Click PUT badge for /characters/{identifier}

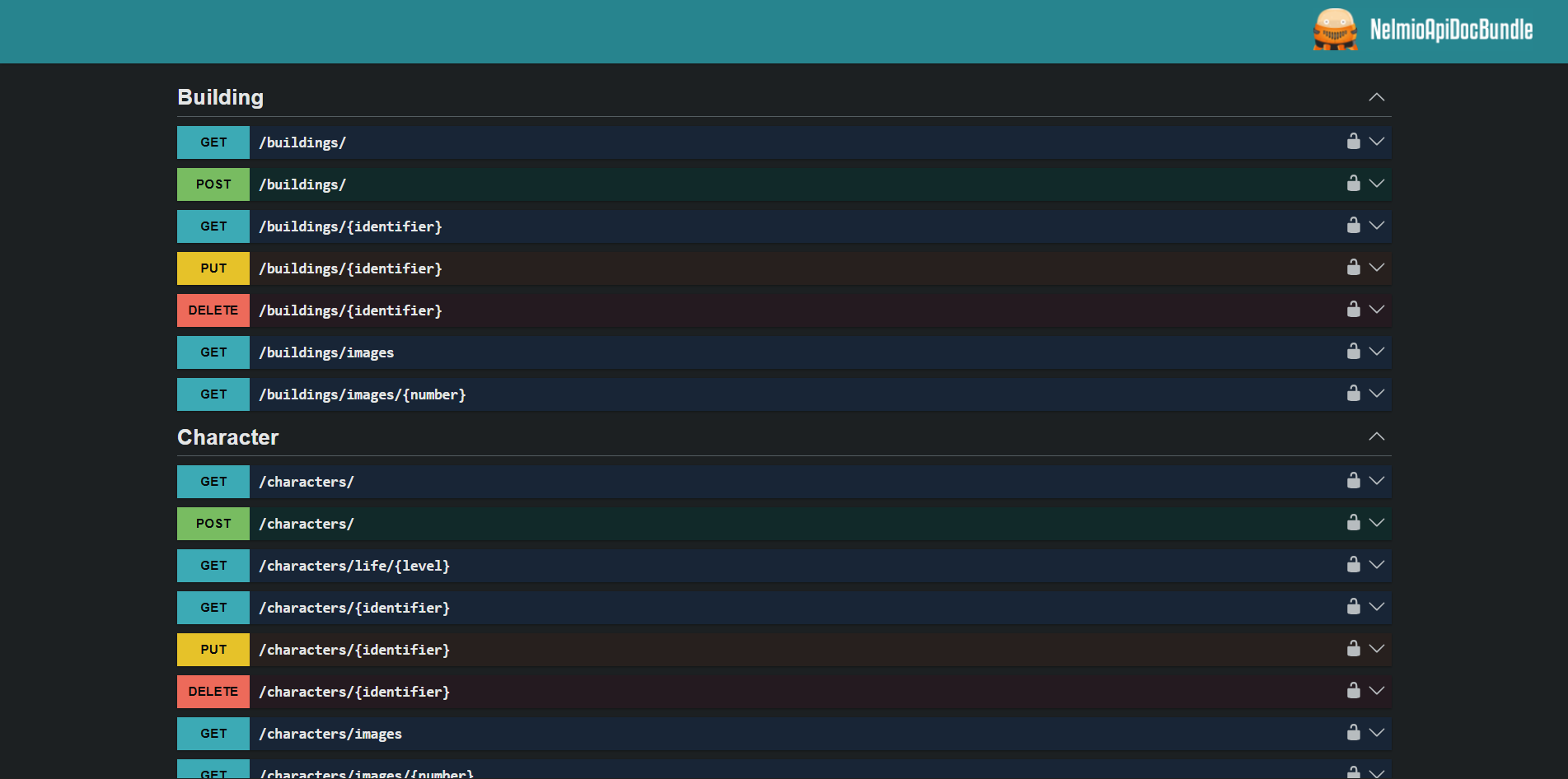pyautogui.click(x=213, y=650)
